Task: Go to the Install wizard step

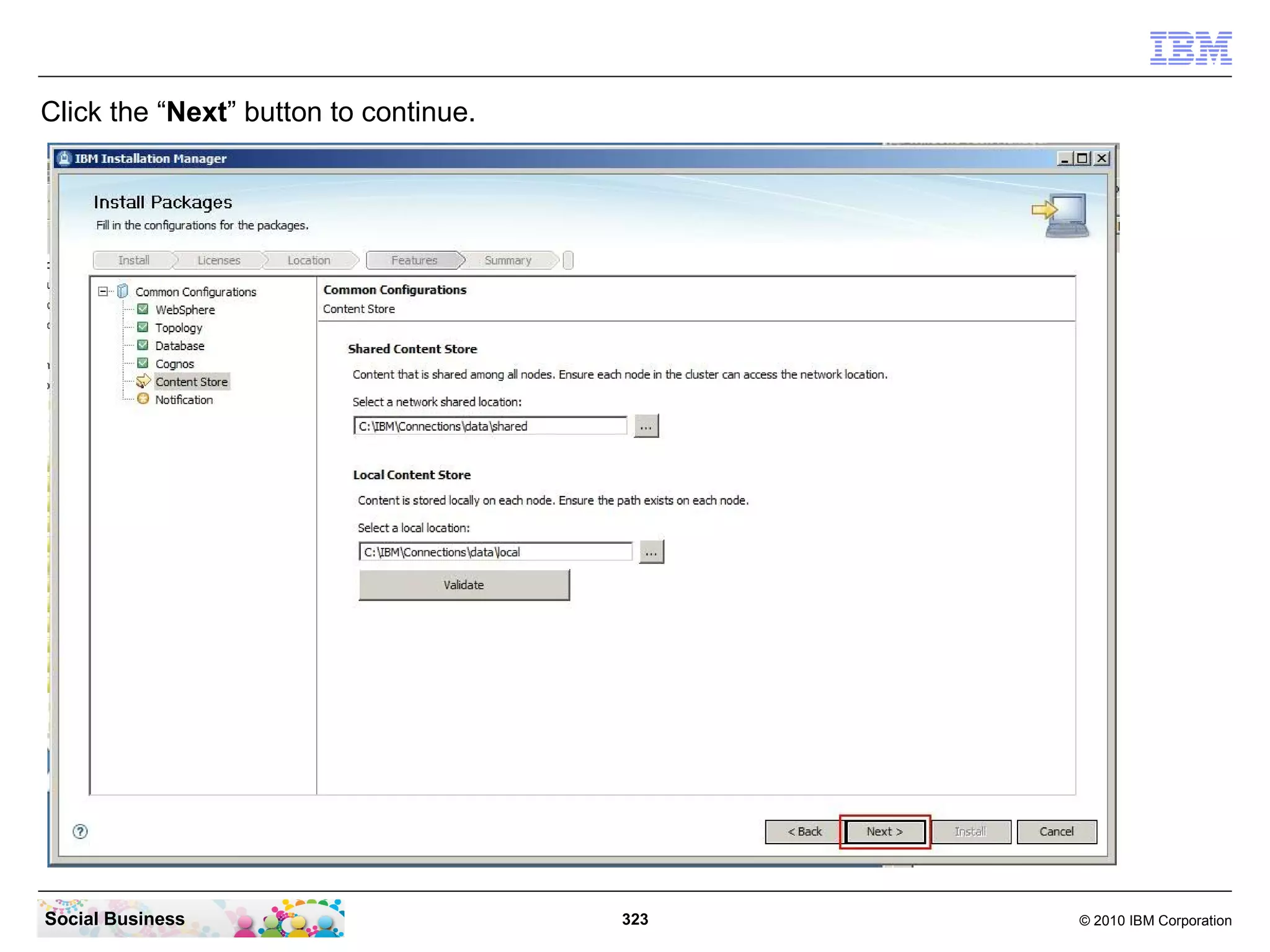Action: (x=133, y=260)
